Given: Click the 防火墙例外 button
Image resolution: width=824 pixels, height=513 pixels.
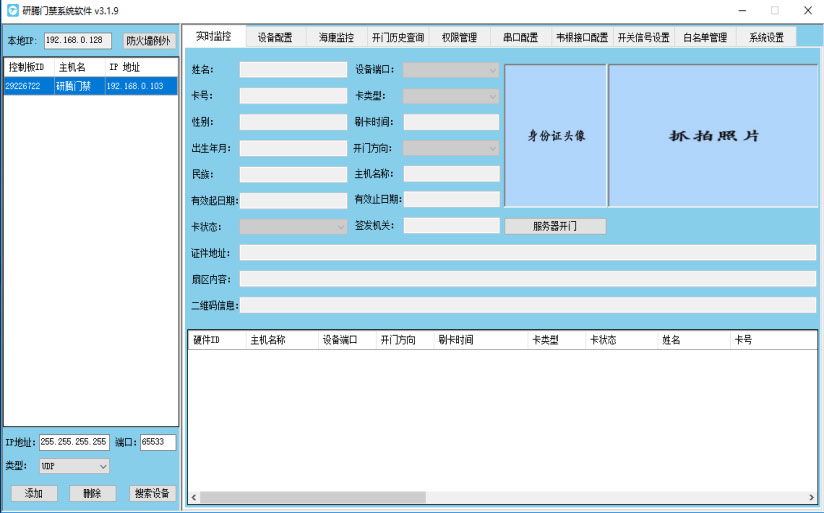Looking at the screenshot, I should tap(149, 41).
